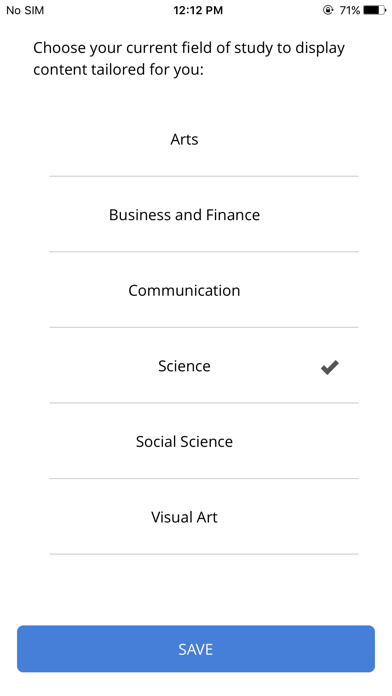The image size is (392, 696).
Task: Deselect the checked Science row
Action: point(204,366)
